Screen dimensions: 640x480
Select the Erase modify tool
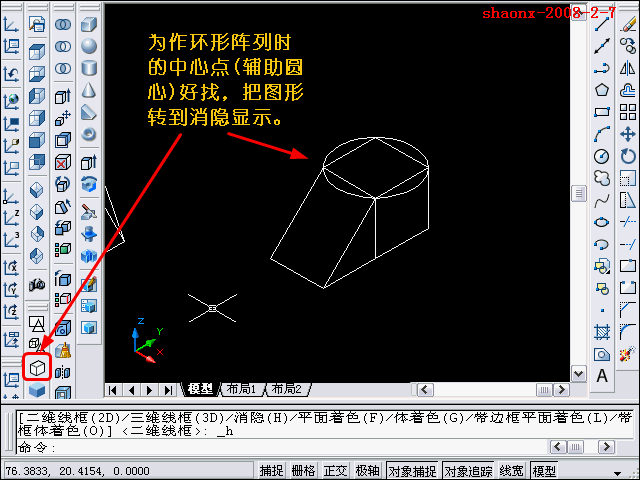click(628, 24)
